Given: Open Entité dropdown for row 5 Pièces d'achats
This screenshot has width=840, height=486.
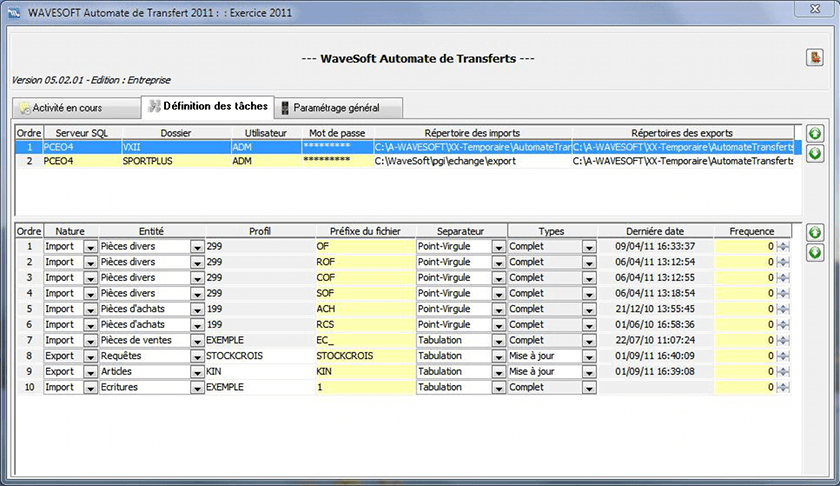Looking at the screenshot, I should pos(197,310).
